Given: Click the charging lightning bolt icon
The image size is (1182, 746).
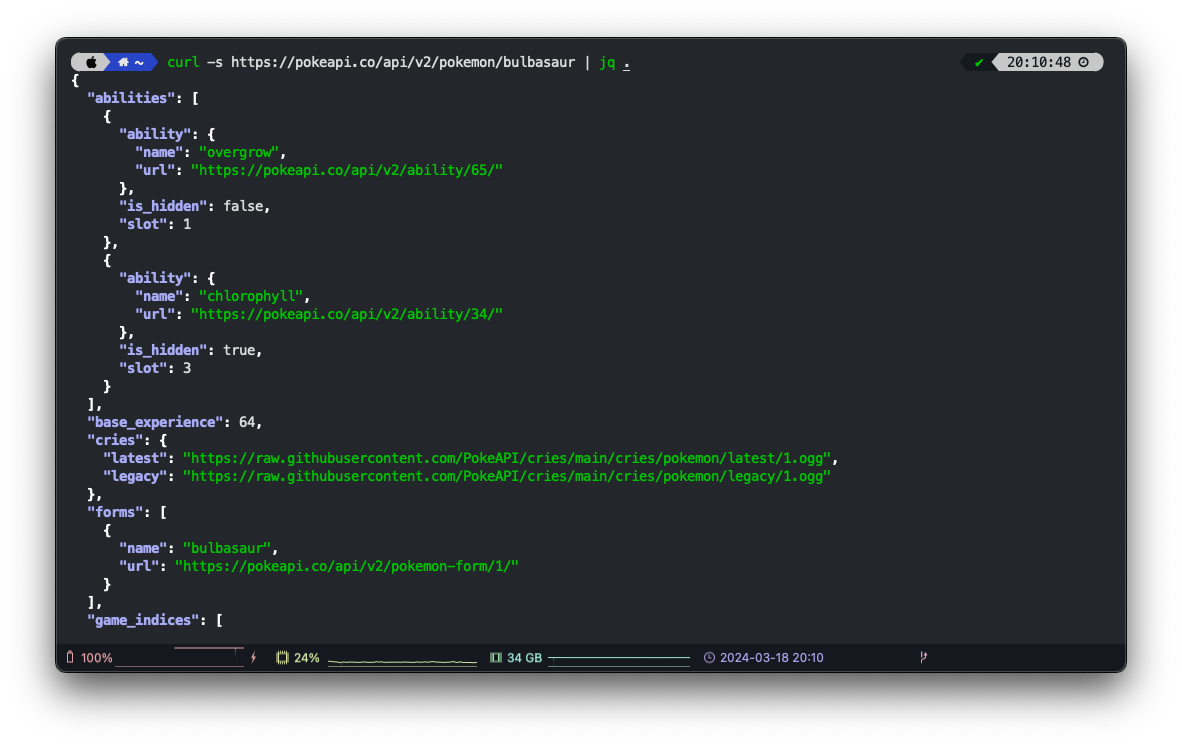Looking at the screenshot, I should click(254, 658).
